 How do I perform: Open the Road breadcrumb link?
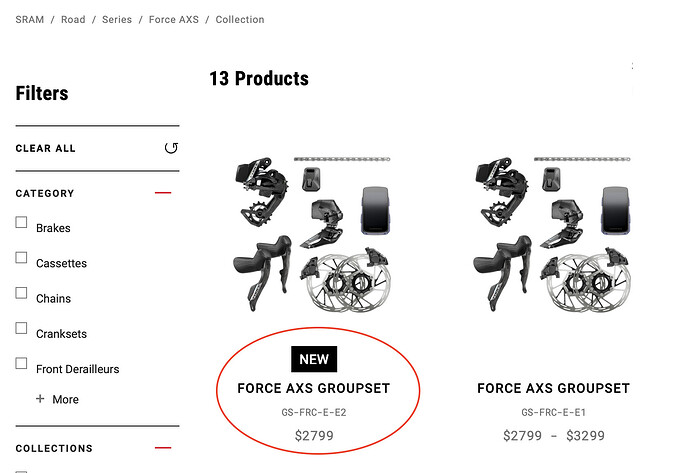[x=73, y=19]
